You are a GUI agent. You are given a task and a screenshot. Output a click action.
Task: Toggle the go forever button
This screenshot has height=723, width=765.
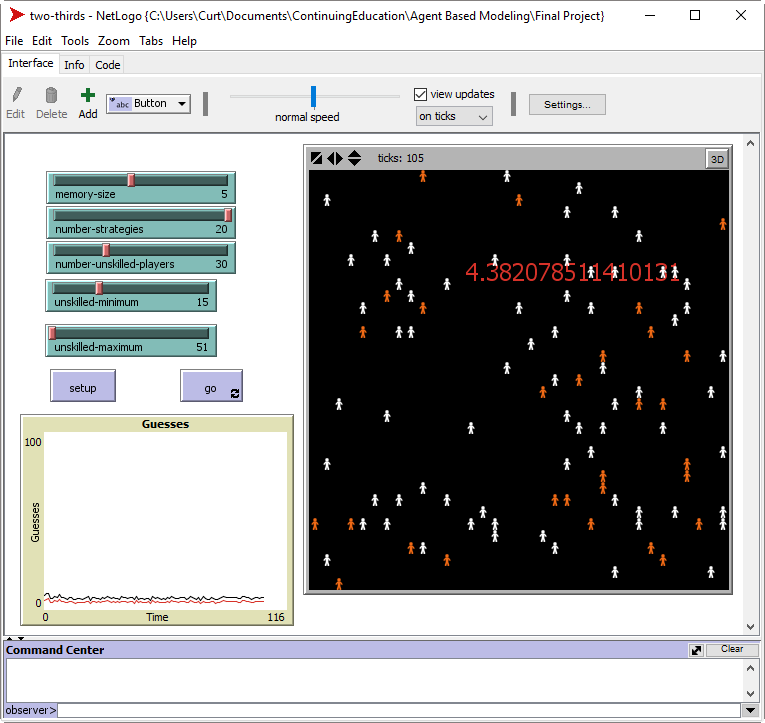pyautogui.click(x=211, y=388)
